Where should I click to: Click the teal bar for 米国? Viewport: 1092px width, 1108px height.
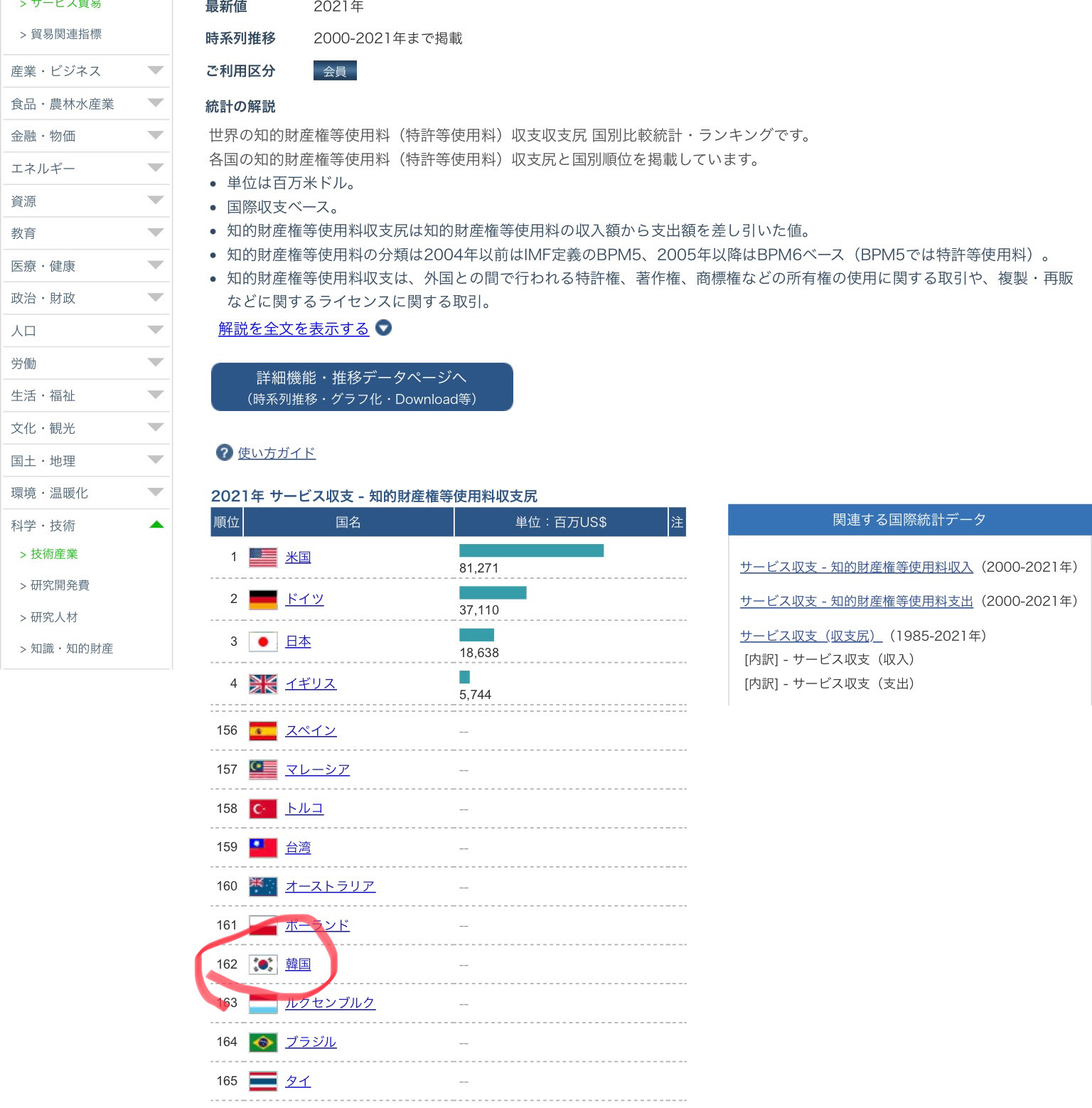point(531,550)
